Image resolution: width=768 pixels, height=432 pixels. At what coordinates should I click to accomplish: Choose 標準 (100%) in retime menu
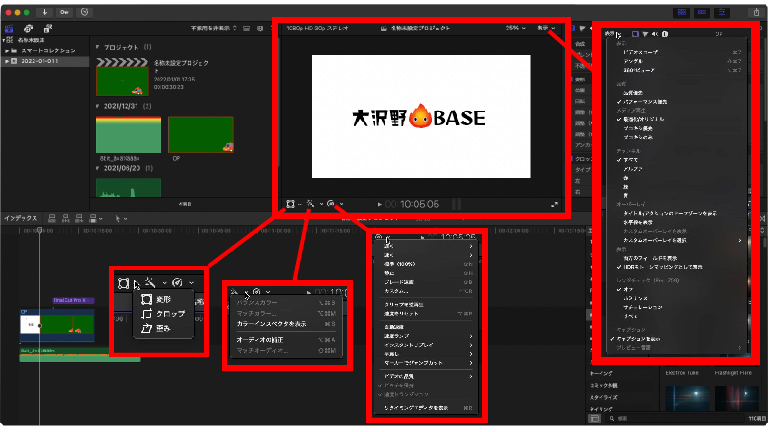tap(427, 264)
